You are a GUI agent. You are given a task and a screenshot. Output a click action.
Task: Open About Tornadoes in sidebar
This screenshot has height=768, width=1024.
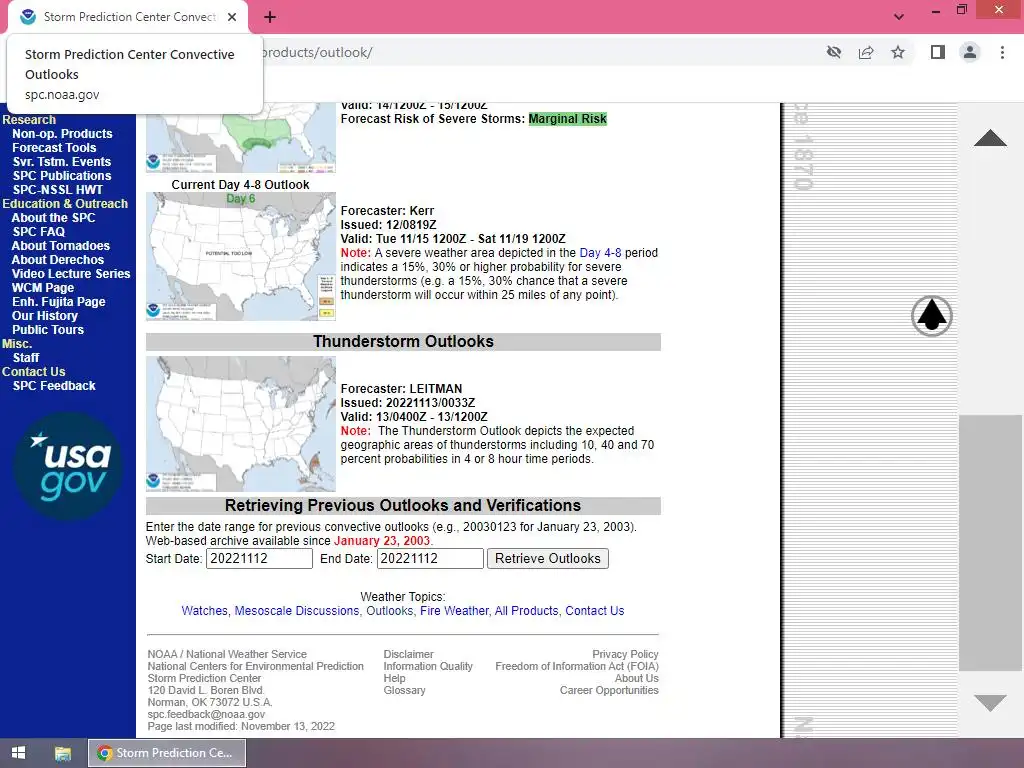(x=61, y=246)
